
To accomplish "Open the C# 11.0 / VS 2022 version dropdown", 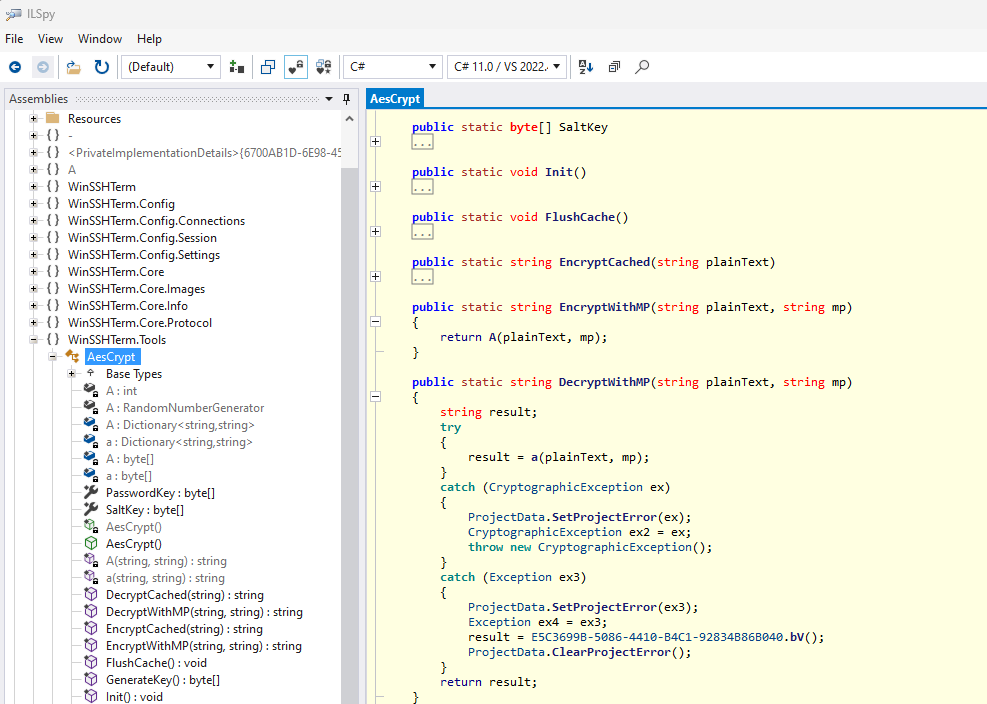I will 507,67.
